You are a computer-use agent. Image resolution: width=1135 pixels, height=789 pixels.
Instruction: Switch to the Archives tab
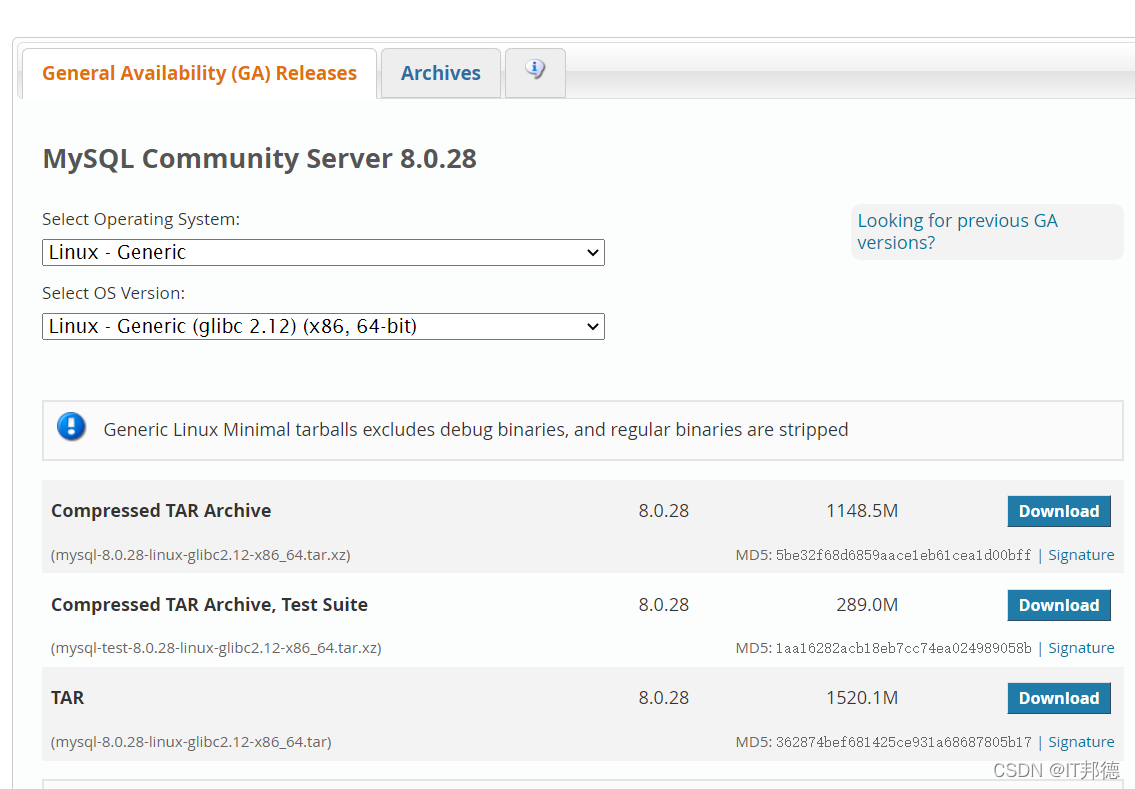tap(441, 73)
